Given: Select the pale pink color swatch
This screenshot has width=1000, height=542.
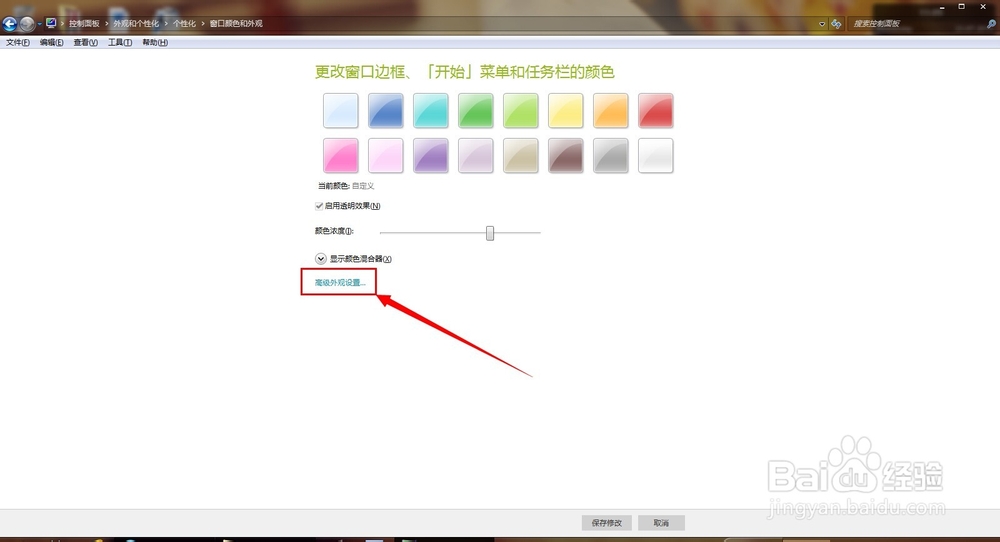Looking at the screenshot, I should pyautogui.click(x=386, y=156).
